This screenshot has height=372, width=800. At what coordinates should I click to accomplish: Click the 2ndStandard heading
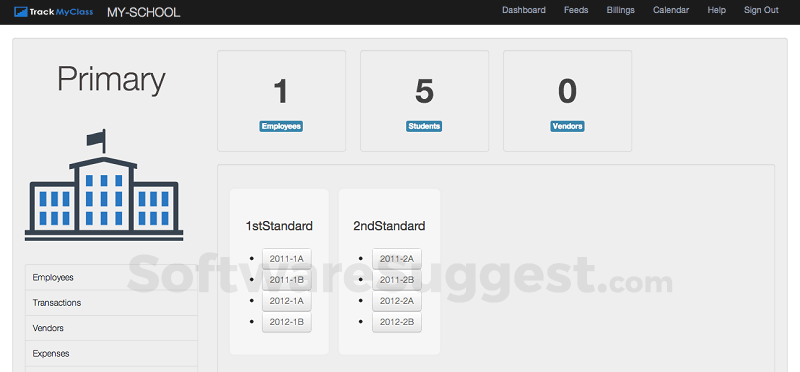(x=389, y=226)
